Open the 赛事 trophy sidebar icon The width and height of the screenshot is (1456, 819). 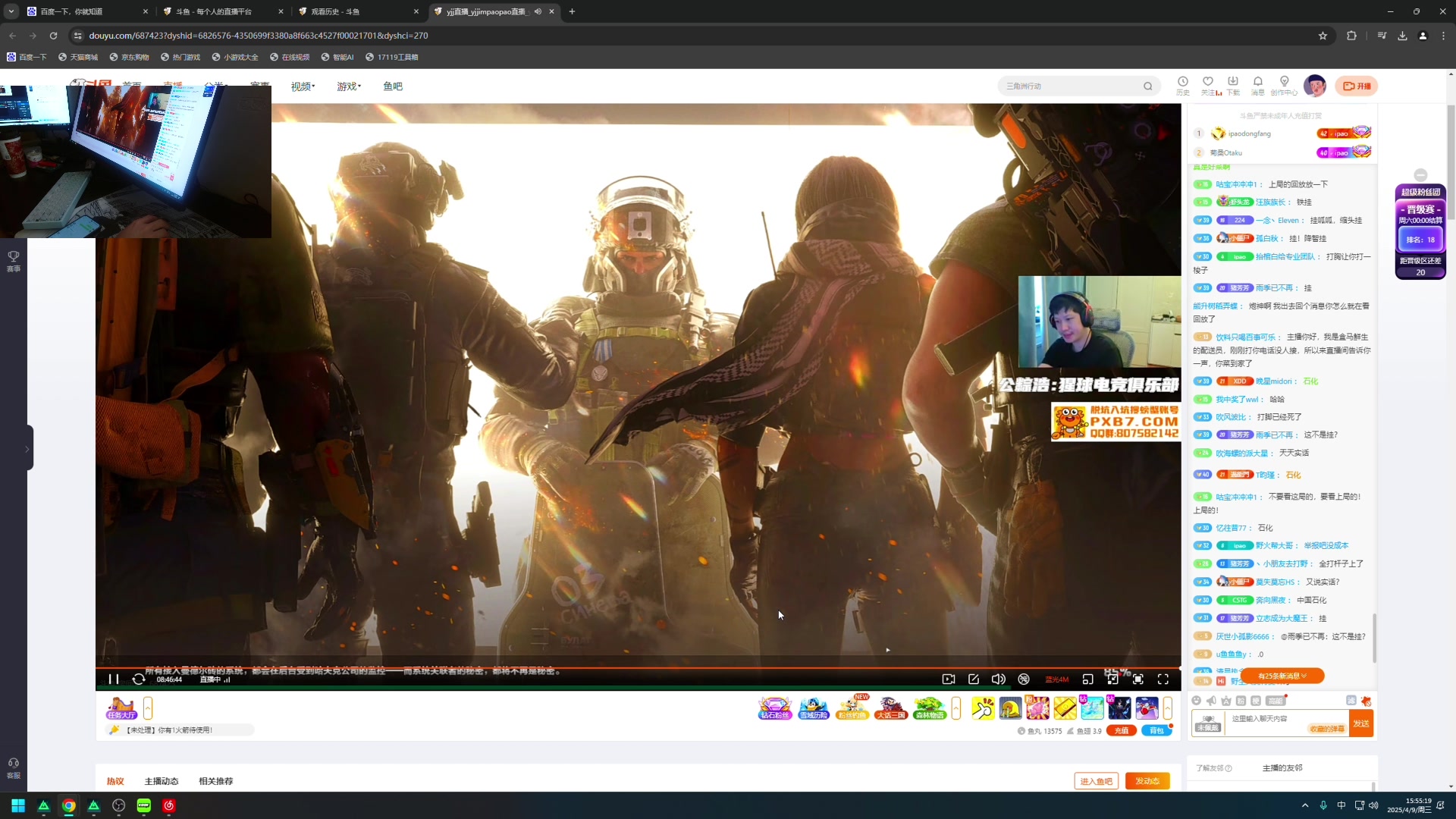tap(14, 261)
